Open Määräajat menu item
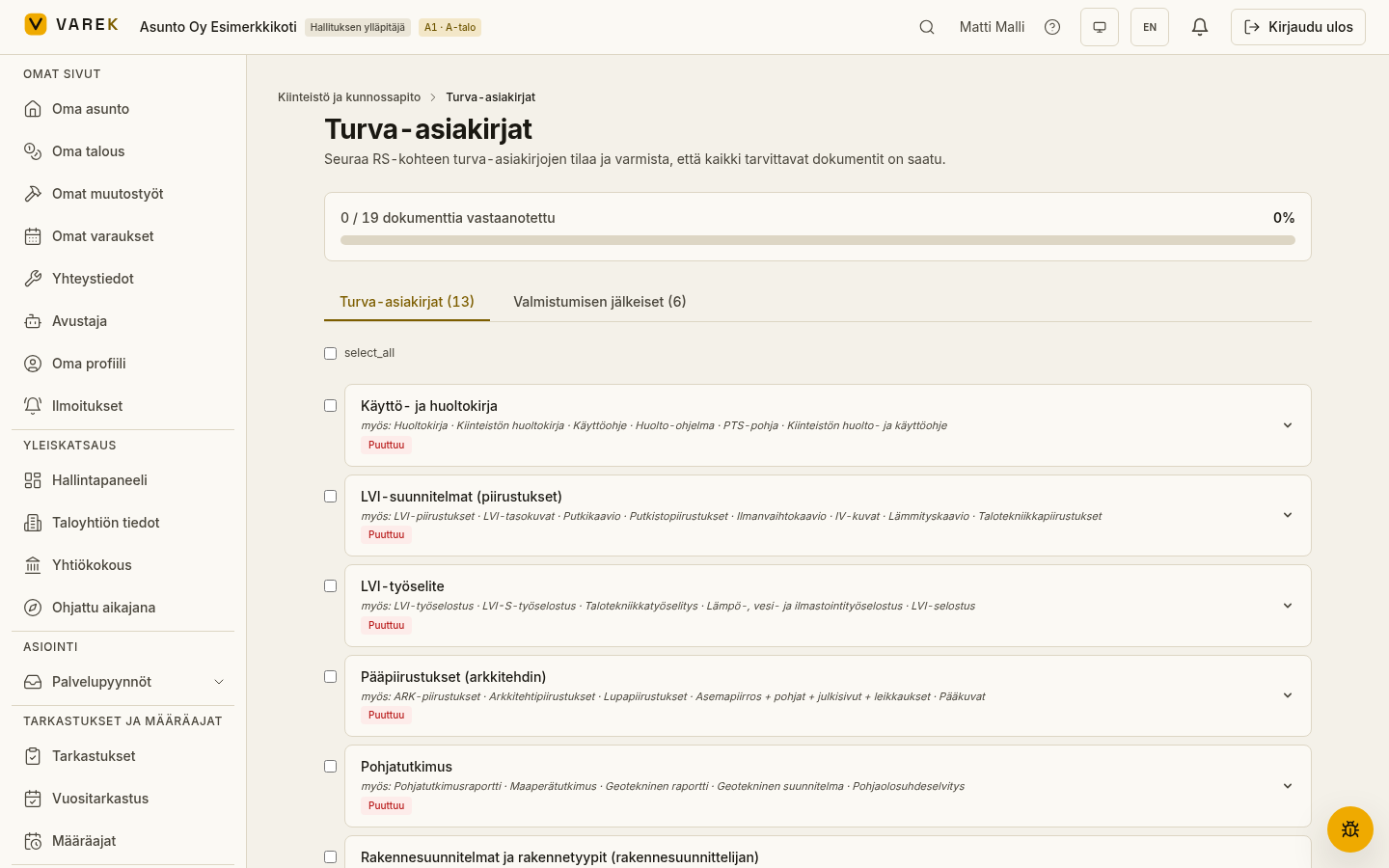The image size is (1389, 868). (x=123, y=841)
